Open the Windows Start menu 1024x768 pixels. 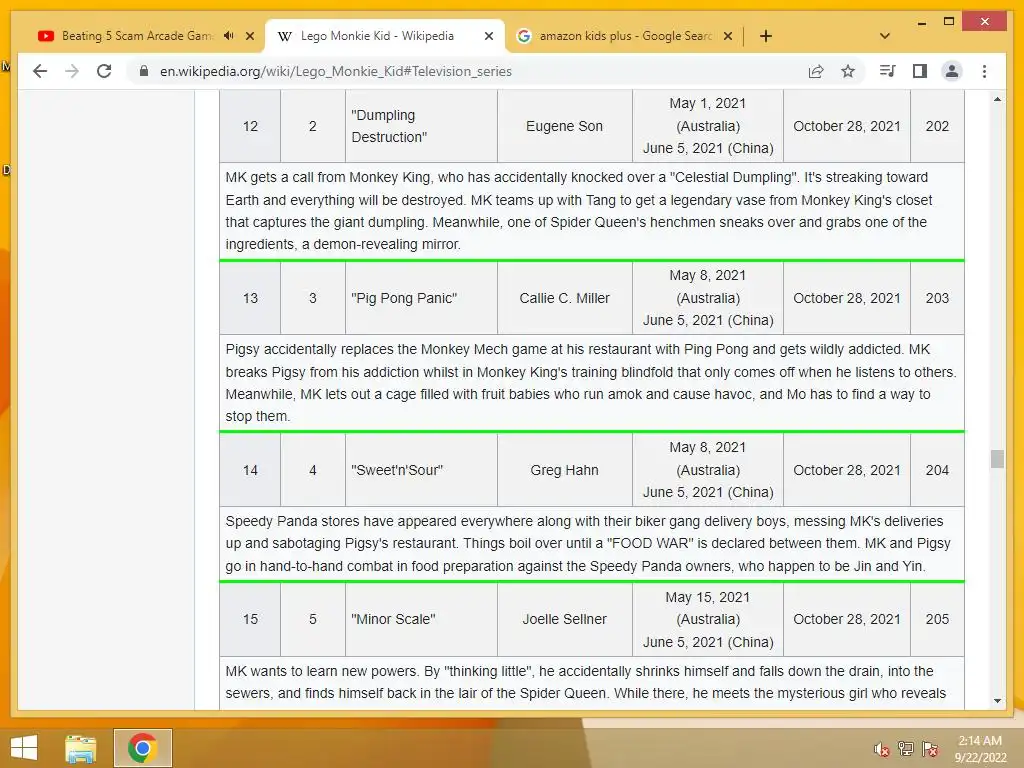(x=24, y=748)
